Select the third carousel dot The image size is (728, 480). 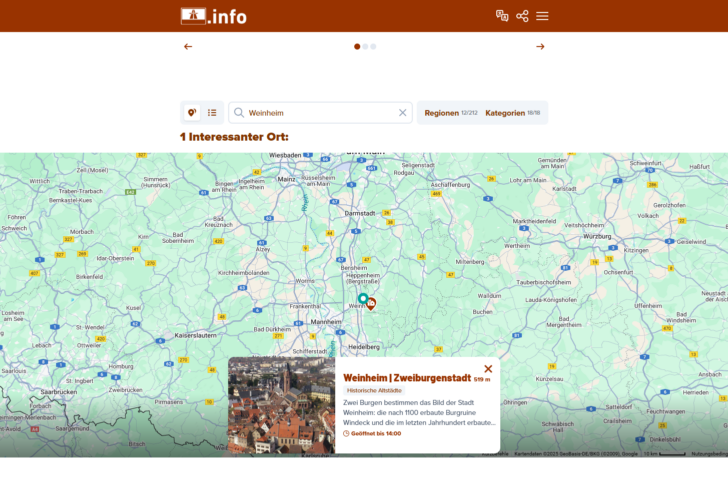pos(373,46)
